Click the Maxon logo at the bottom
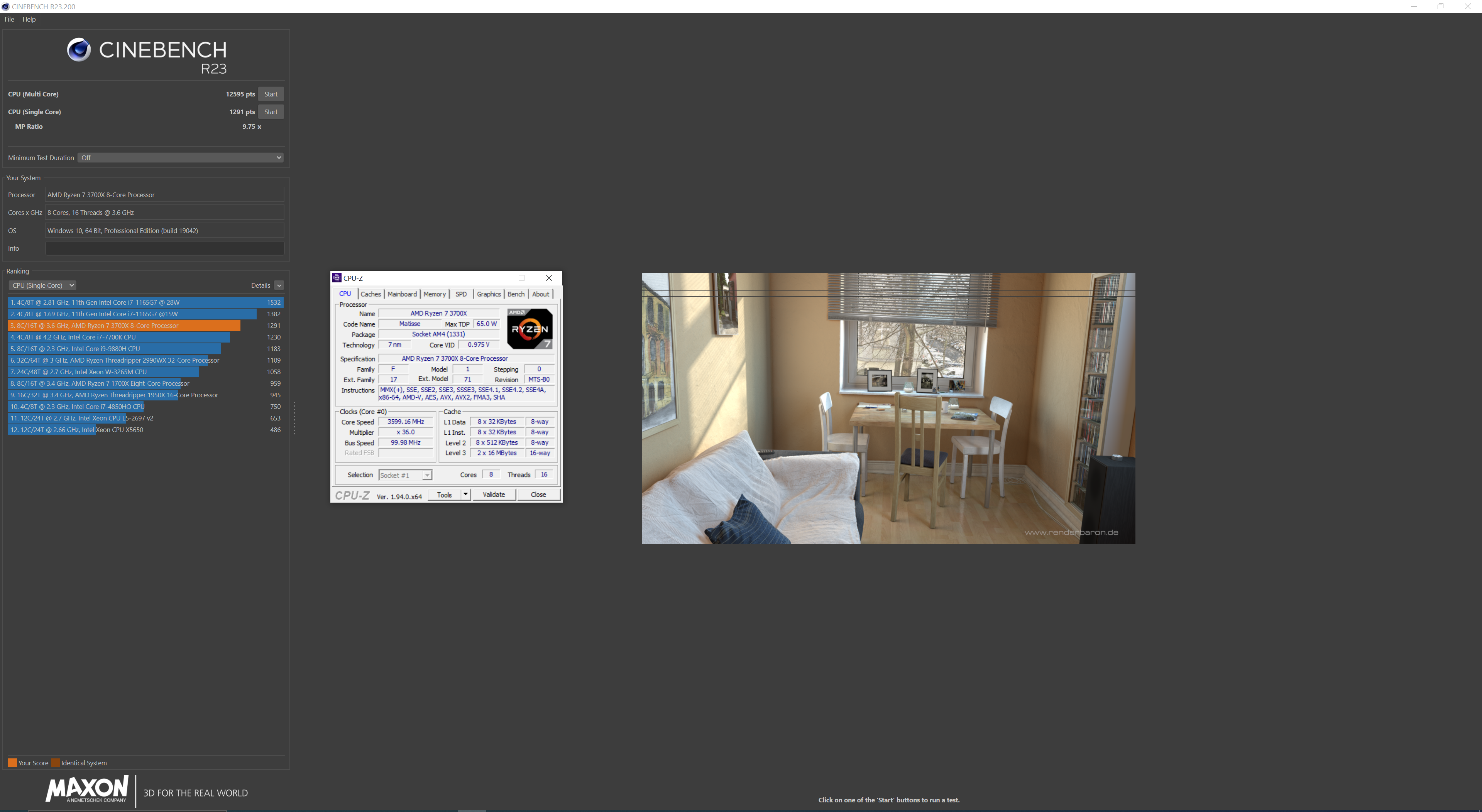The height and width of the screenshot is (812, 1482). click(x=88, y=789)
